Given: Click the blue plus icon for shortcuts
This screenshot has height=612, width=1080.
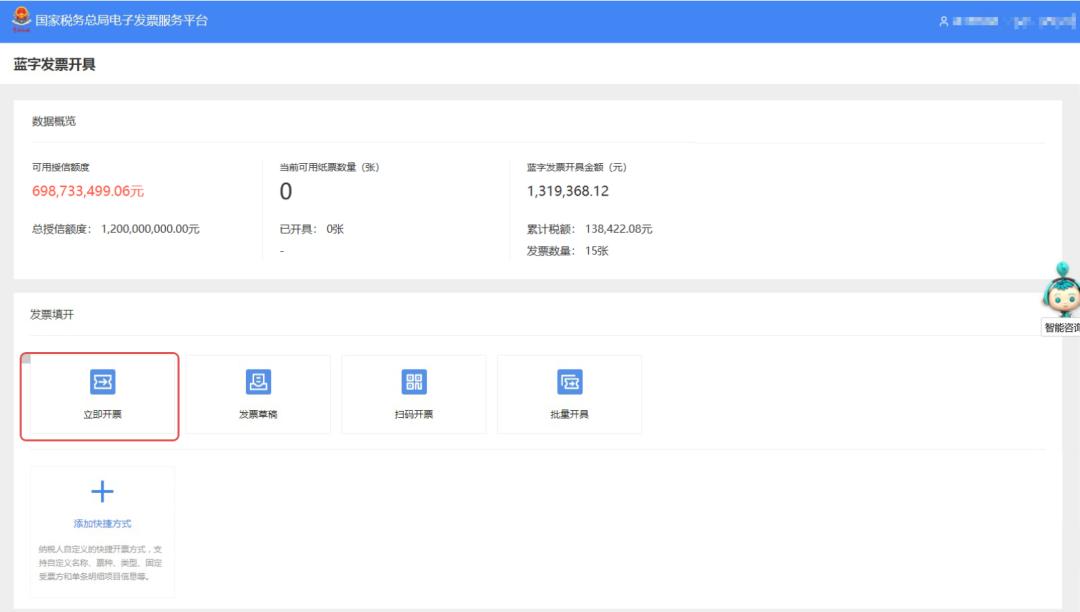Looking at the screenshot, I should coord(102,491).
